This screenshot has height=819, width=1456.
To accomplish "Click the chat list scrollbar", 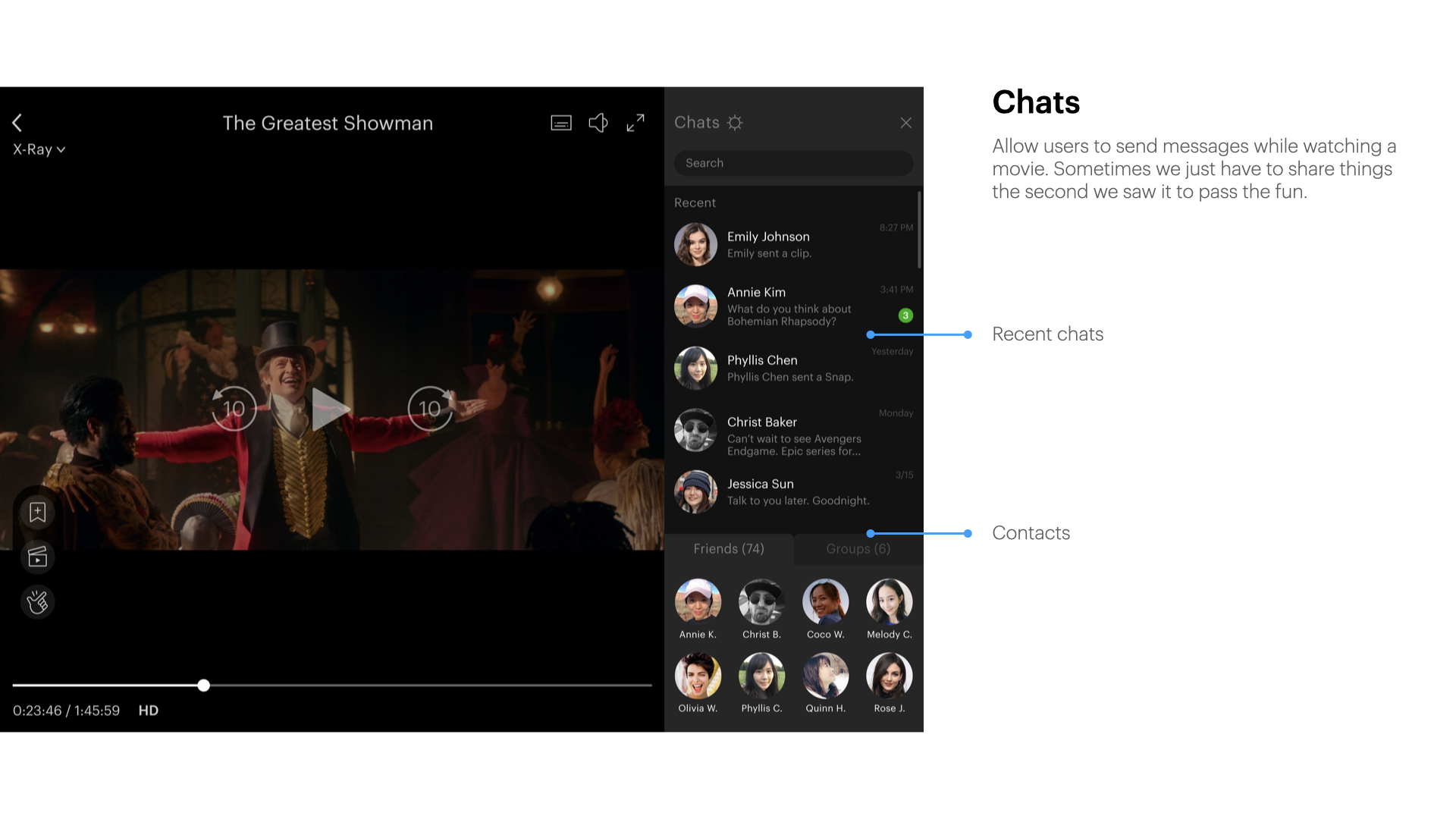I will (919, 230).
